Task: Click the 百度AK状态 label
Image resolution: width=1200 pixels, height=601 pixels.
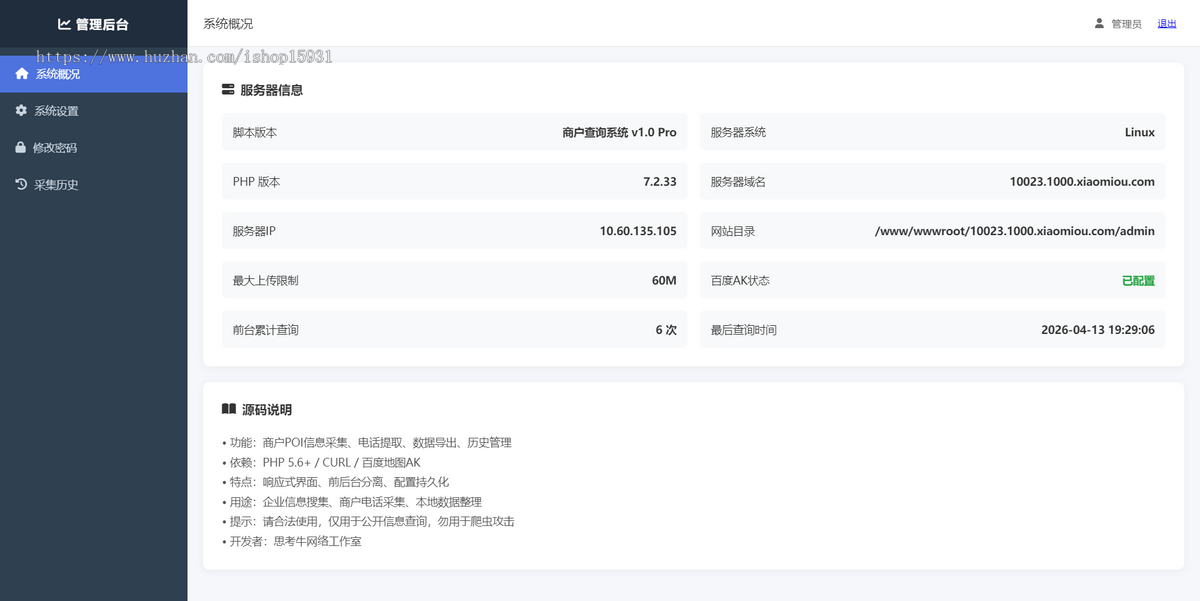Action: click(x=740, y=281)
